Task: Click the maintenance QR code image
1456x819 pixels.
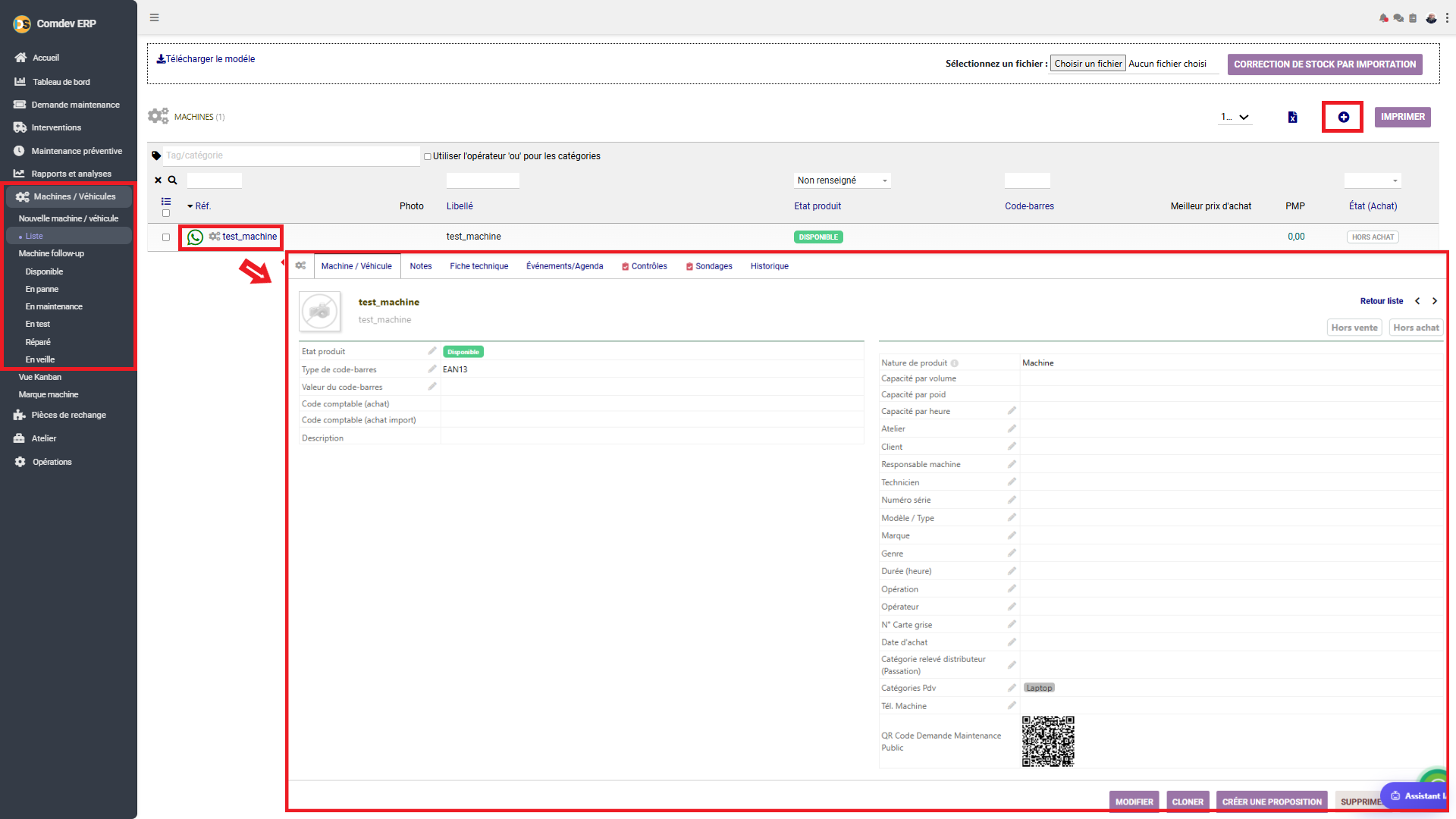Action: 1048,741
